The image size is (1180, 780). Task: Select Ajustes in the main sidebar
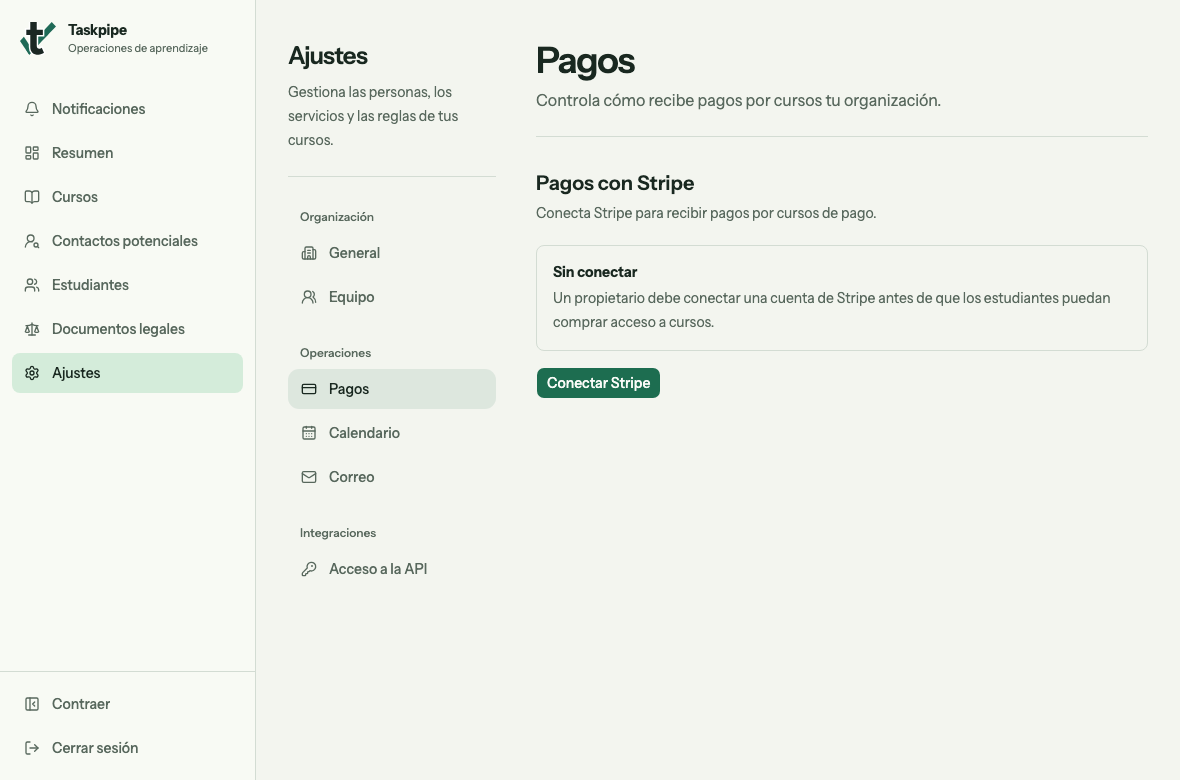127,373
